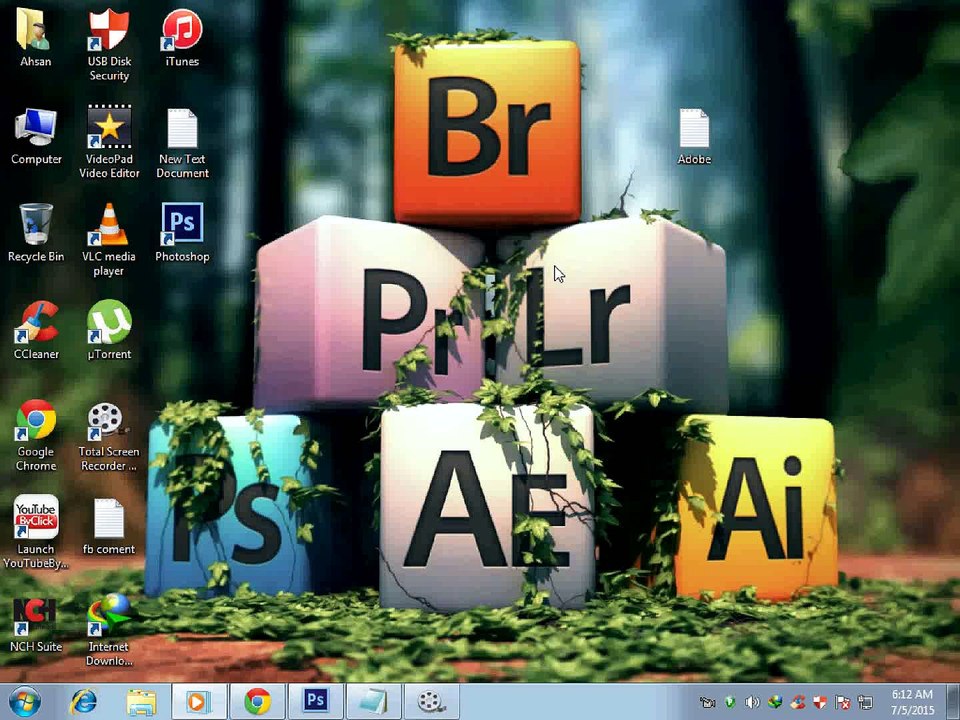Select the µTorrent desktop shortcut
960x720 pixels.
pyautogui.click(x=109, y=331)
